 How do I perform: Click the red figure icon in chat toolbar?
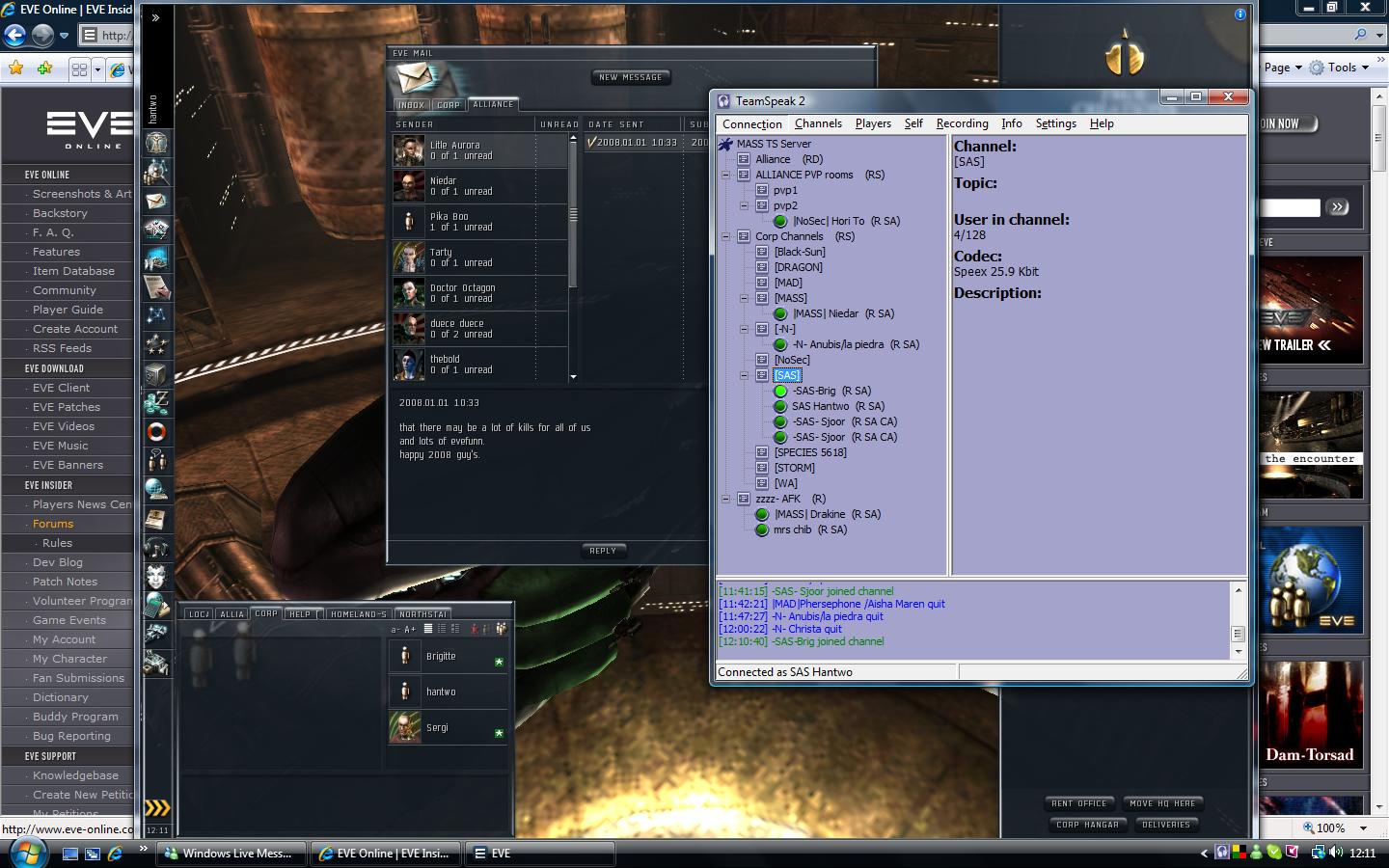(474, 629)
